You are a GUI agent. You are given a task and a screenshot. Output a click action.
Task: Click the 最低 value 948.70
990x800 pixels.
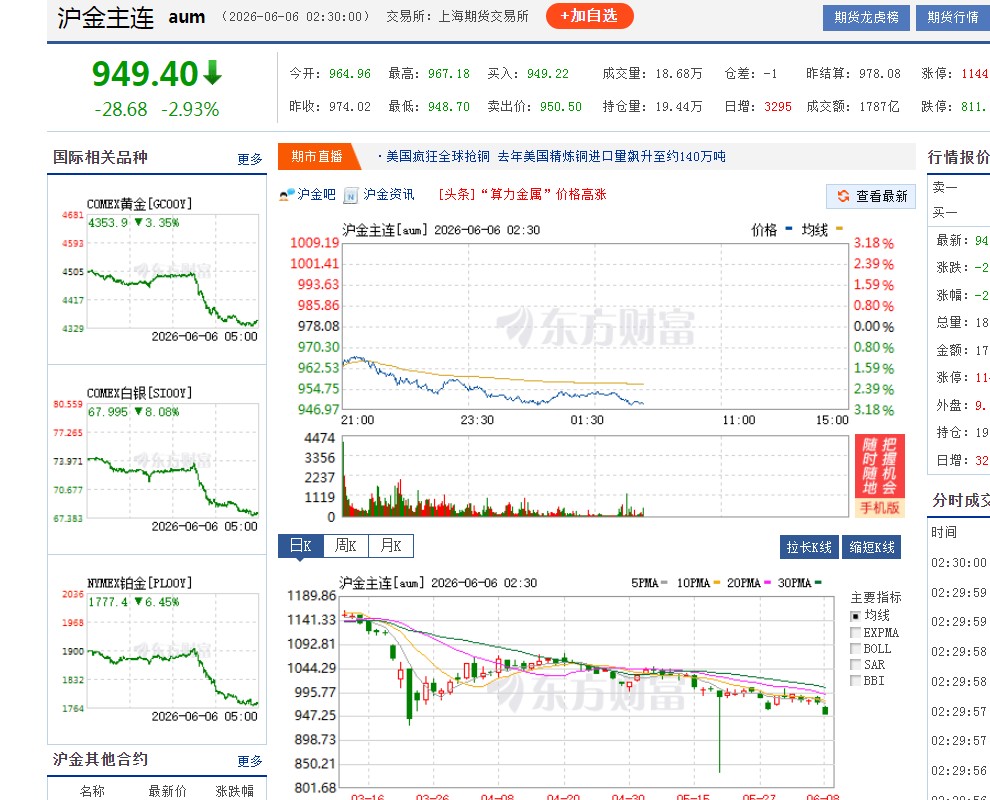point(449,106)
